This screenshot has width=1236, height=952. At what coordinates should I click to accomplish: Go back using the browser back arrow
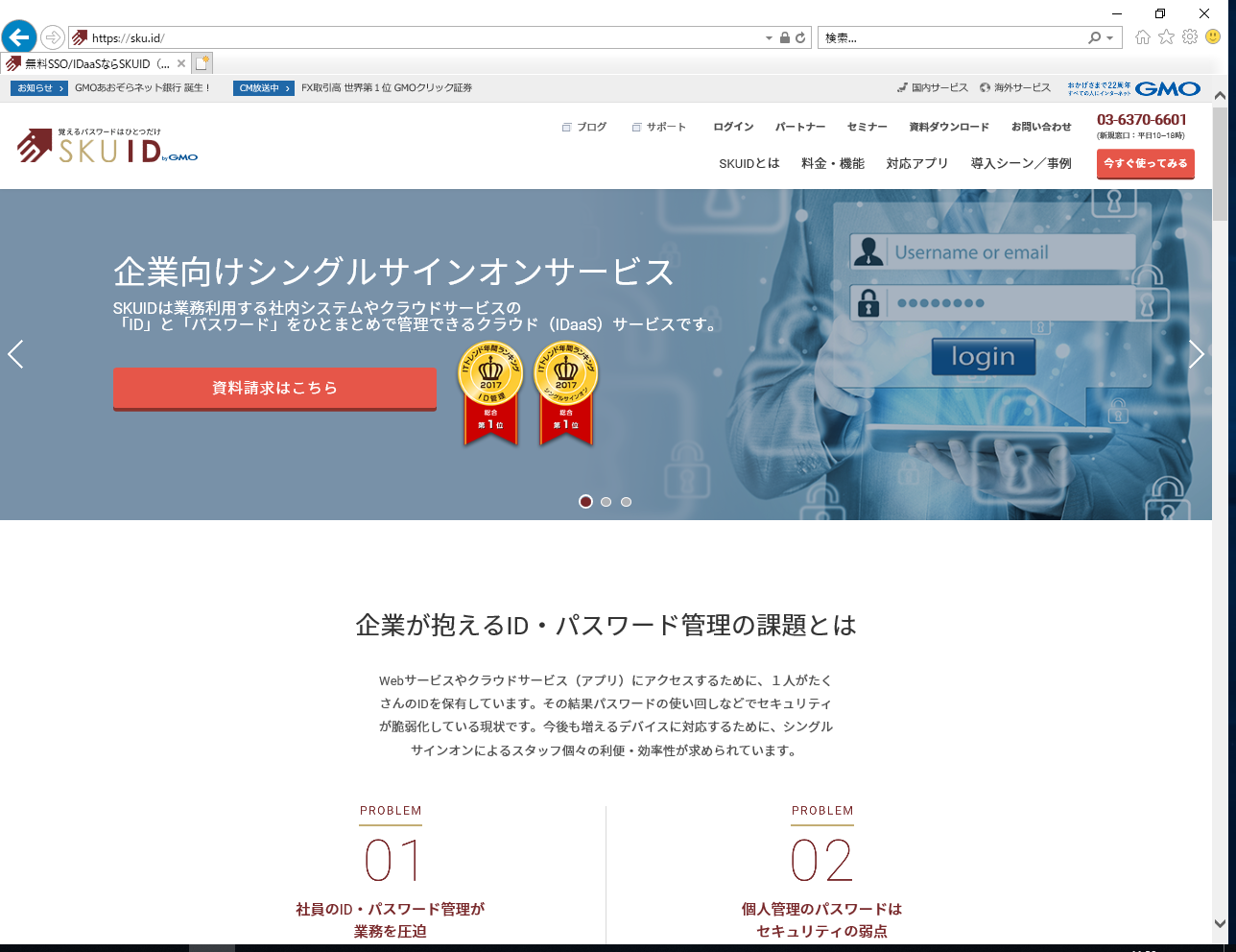(x=19, y=37)
